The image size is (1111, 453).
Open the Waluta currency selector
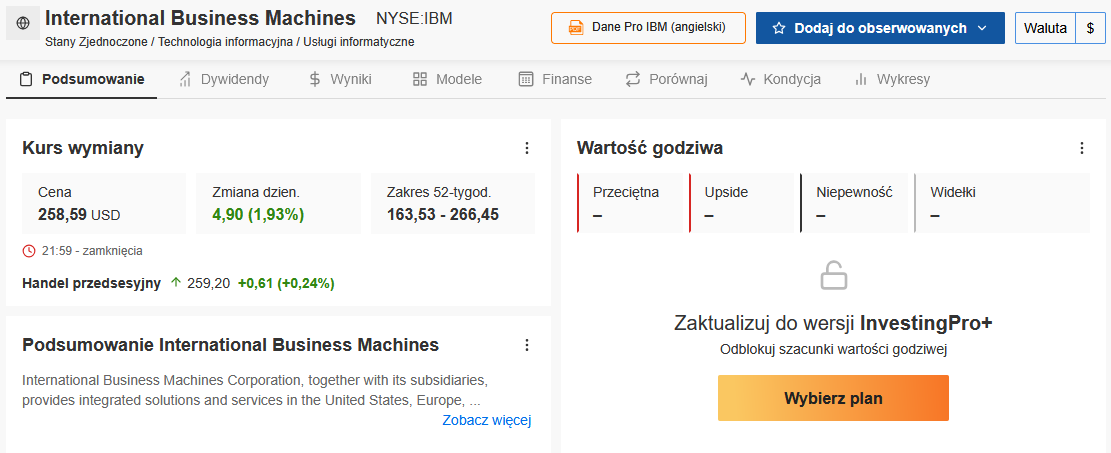coord(1045,28)
